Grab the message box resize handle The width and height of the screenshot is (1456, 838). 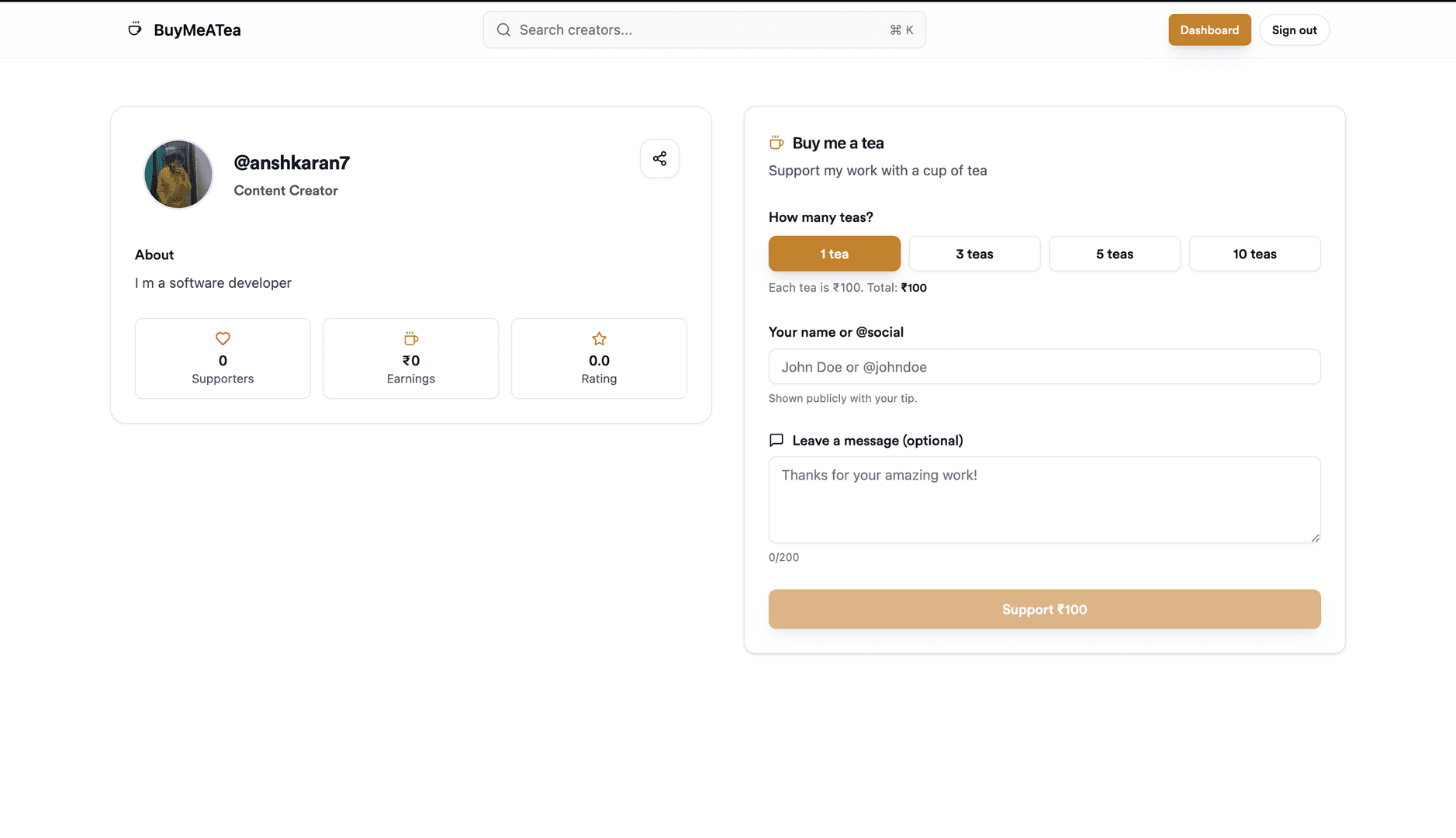tap(1315, 538)
